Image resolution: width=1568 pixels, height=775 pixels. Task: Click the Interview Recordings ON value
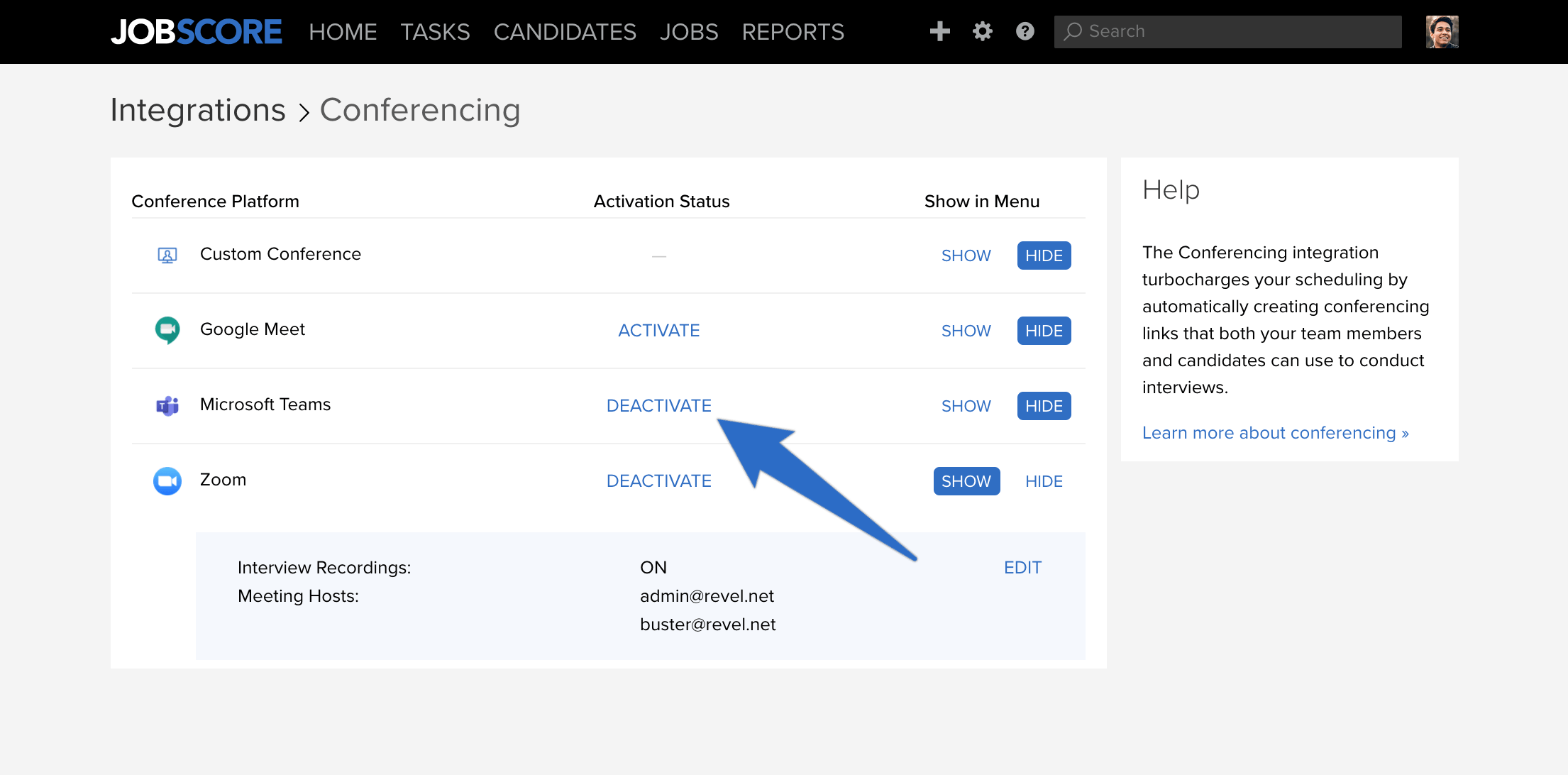pyautogui.click(x=653, y=568)
